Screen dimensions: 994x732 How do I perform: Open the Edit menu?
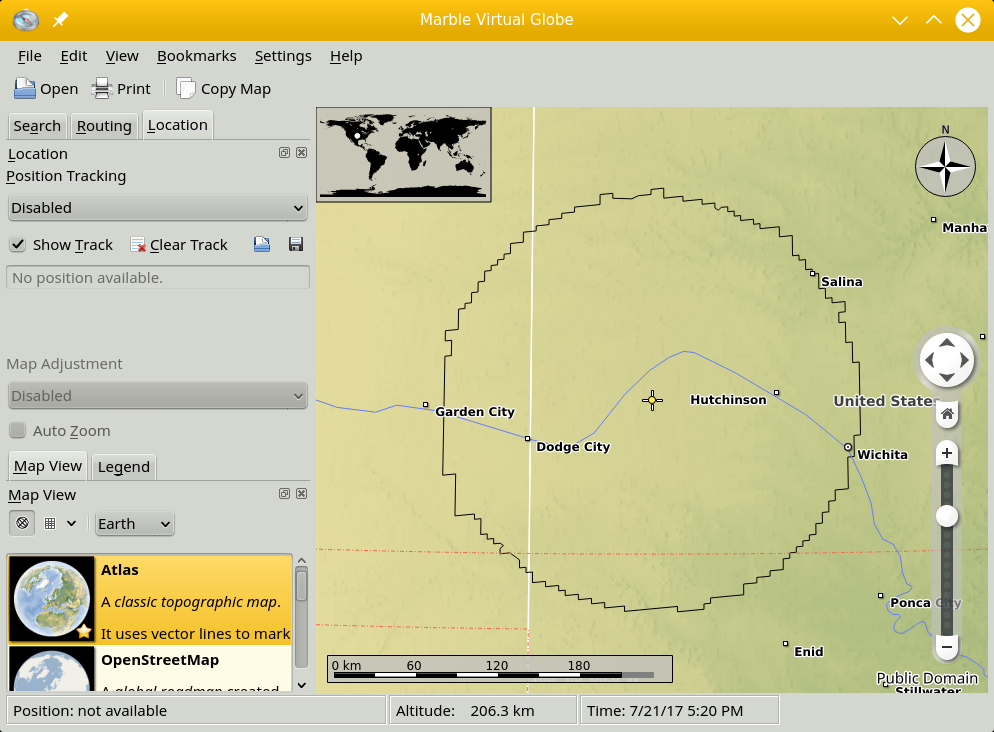(x=74, y=56)
